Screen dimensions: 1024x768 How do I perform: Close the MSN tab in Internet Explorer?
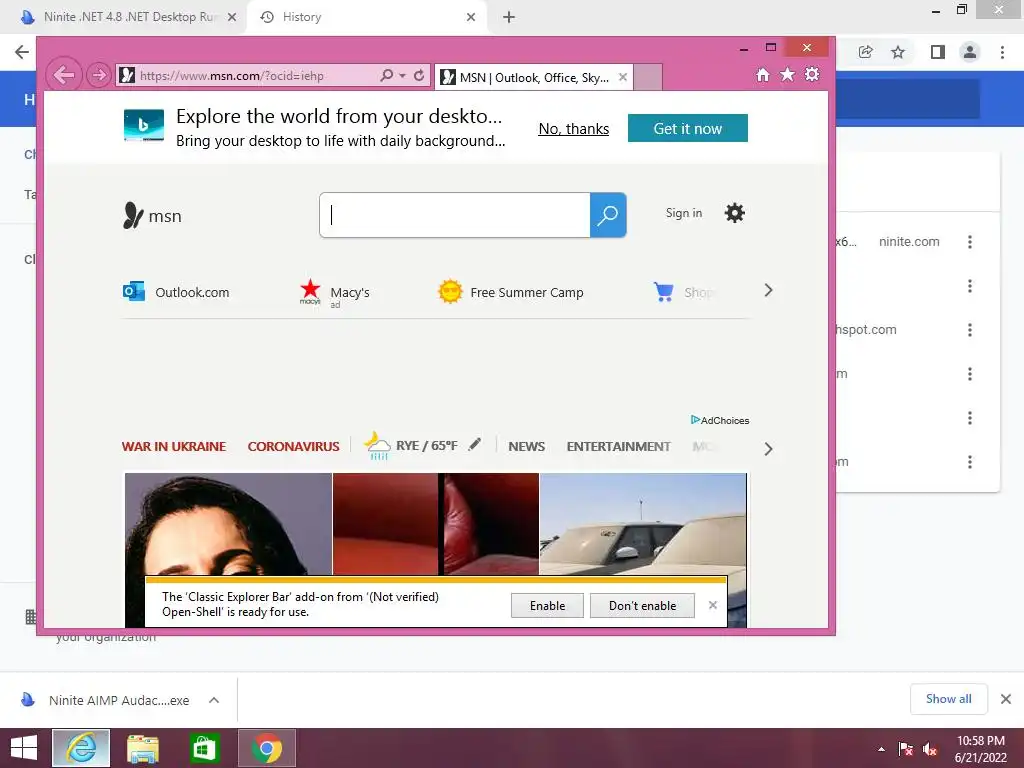click(x=623, y=77)
